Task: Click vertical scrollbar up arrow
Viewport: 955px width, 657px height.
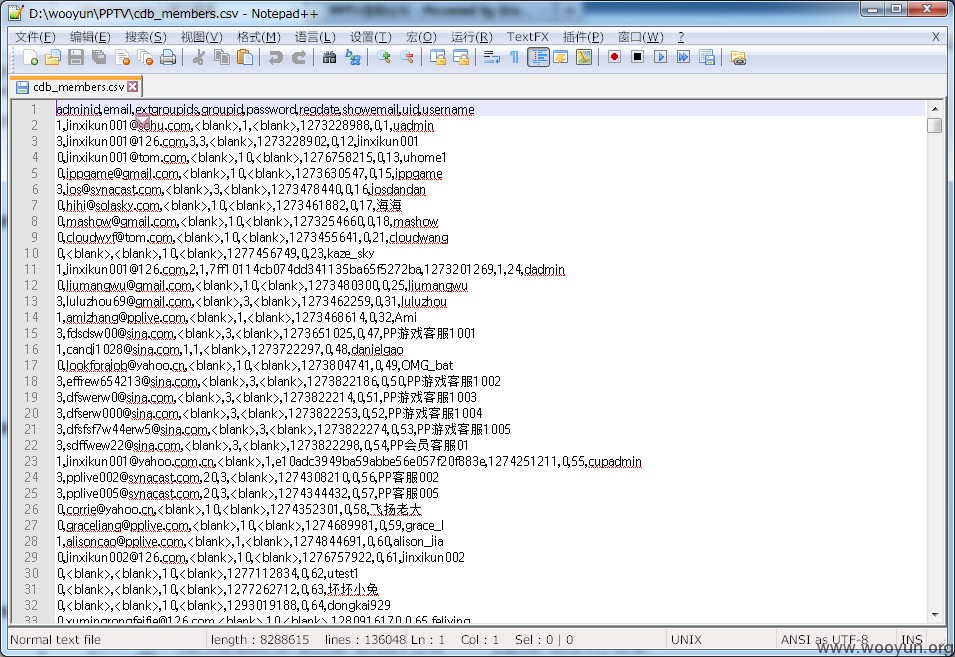Action: [x=934, y=109]
